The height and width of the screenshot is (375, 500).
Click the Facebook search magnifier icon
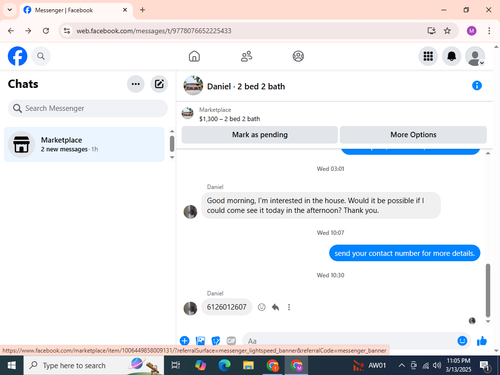click(41, 56)
